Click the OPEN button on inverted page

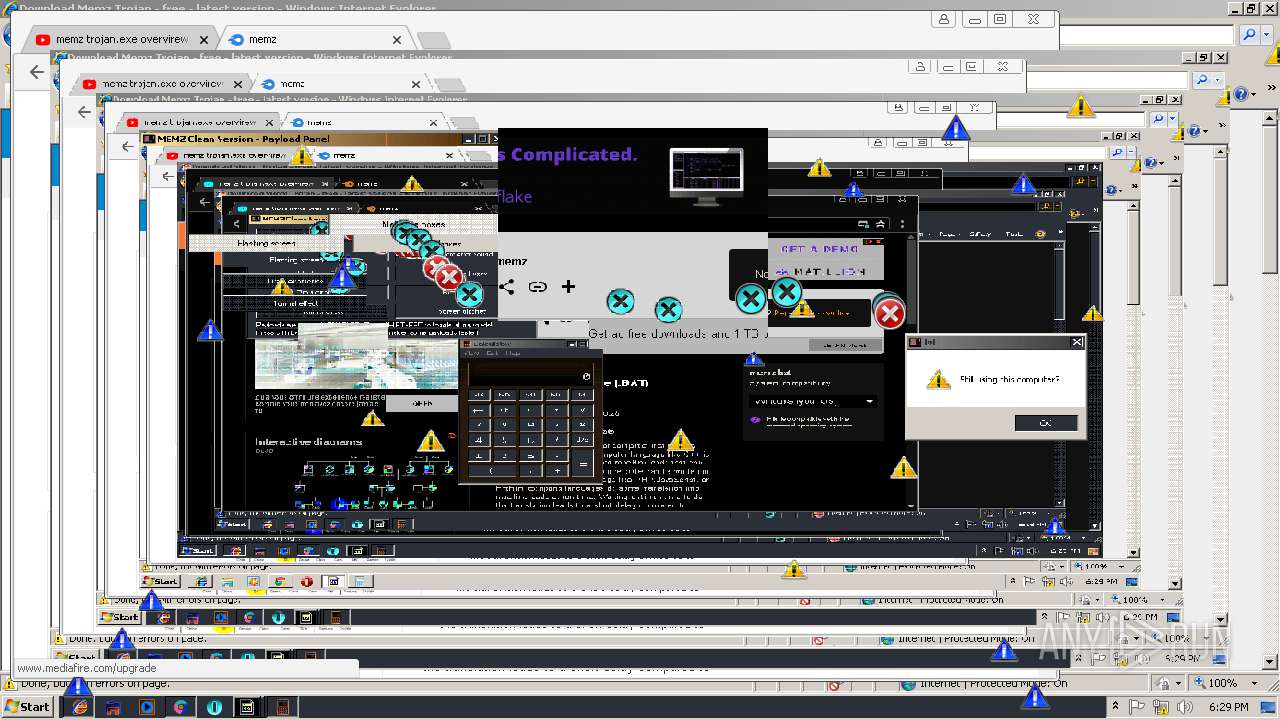(421, 404)
